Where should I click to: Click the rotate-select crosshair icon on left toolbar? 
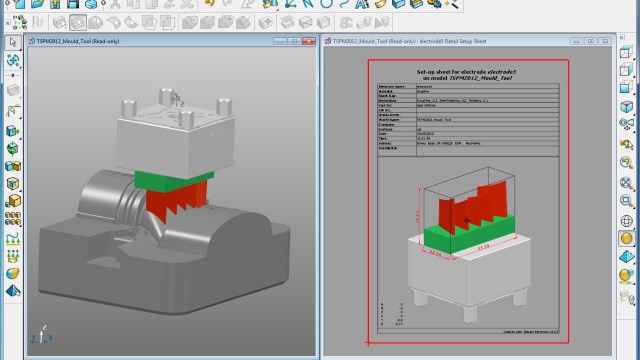13,60
